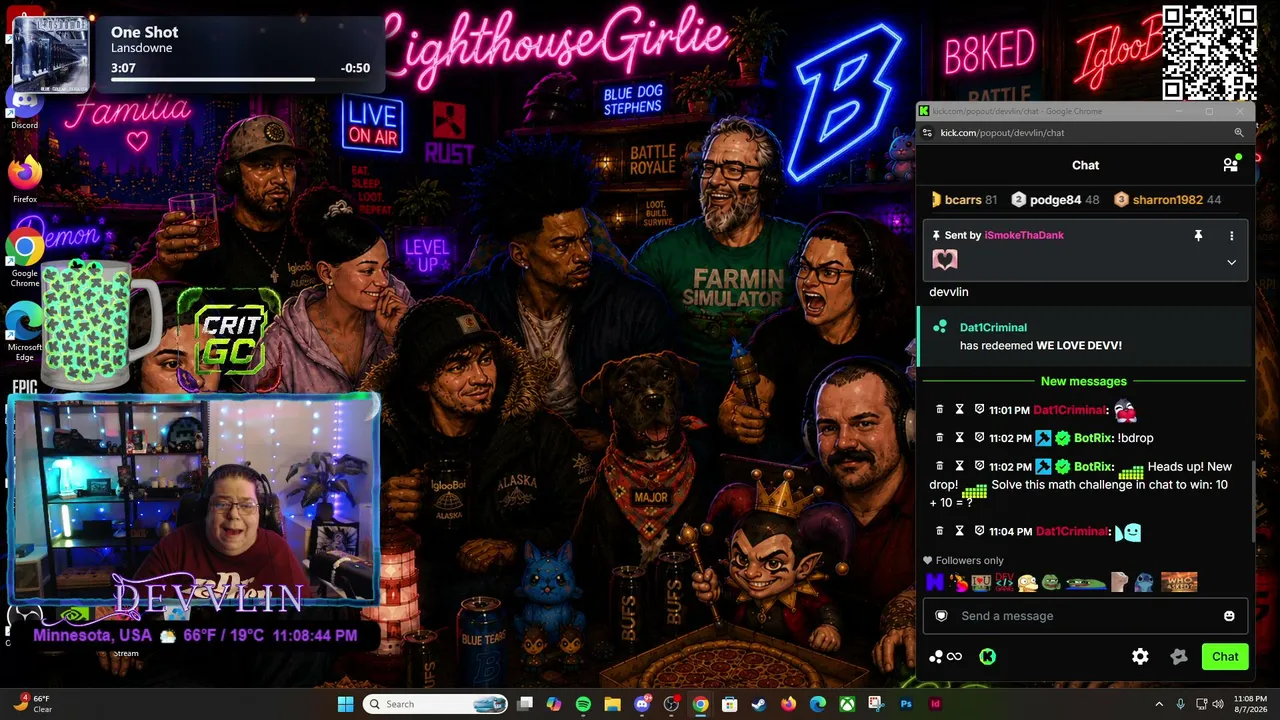Viewport: 1280px width, 720px height.
Task: Ban user on the !bdrop message
Action: click(x=979, y=438)
